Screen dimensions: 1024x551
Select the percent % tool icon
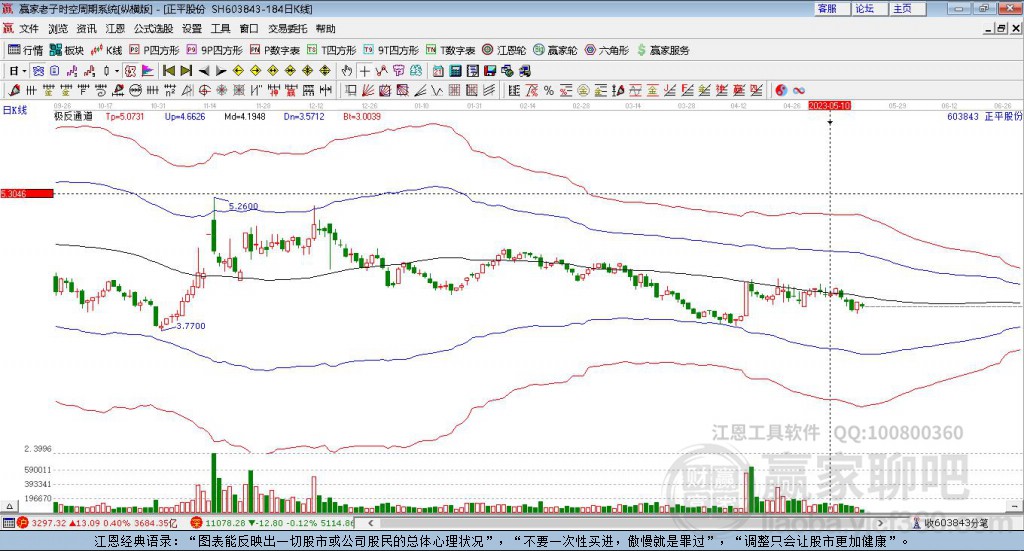pos(549,90)
